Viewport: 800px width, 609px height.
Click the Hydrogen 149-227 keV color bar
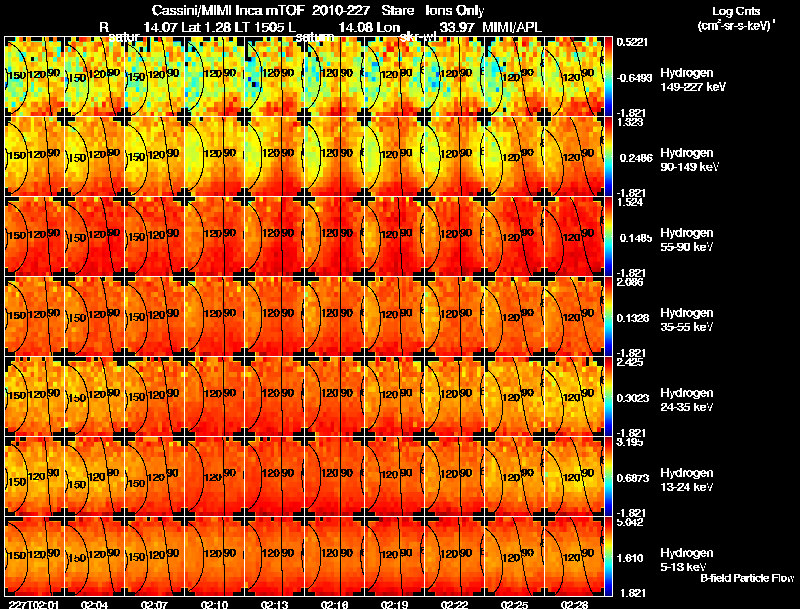608,77
